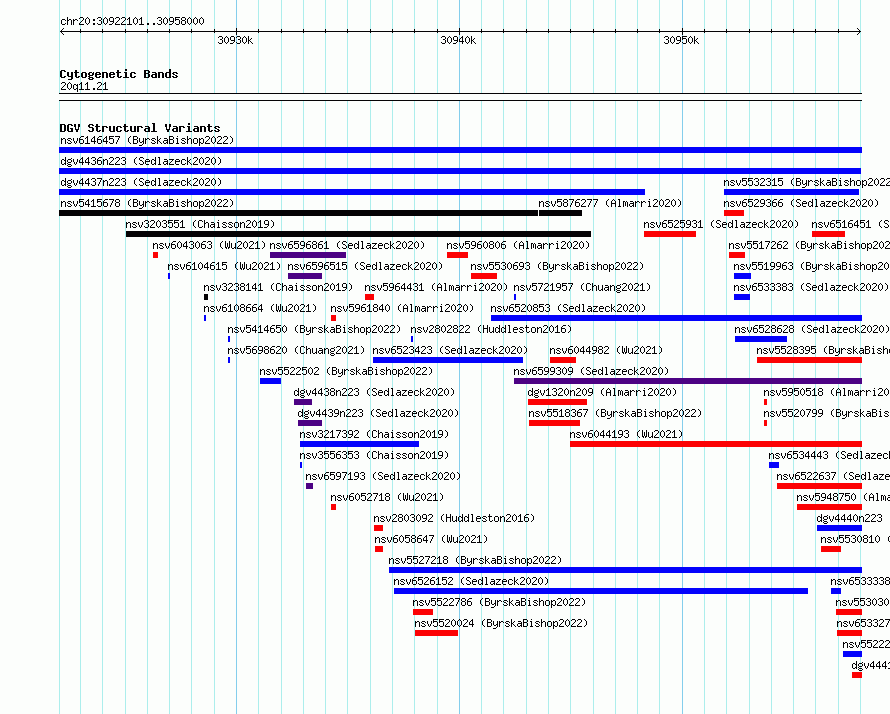Click the black bar under nsv3203551
Viewport: 890px width, 714px height.
pos(358,234)
